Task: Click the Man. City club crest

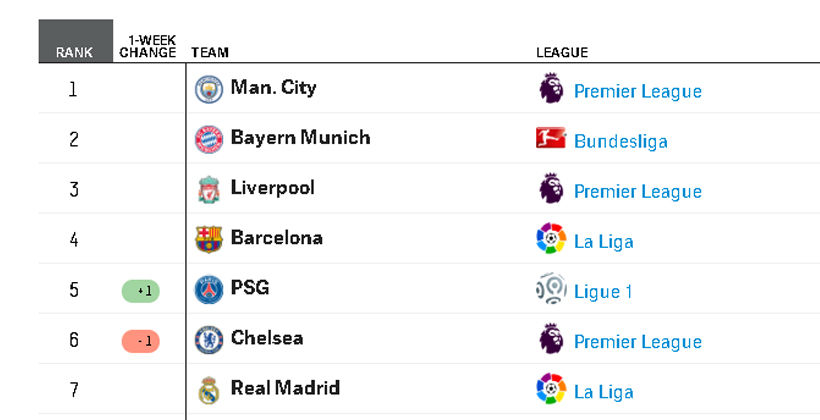Action: coord(209,88)
